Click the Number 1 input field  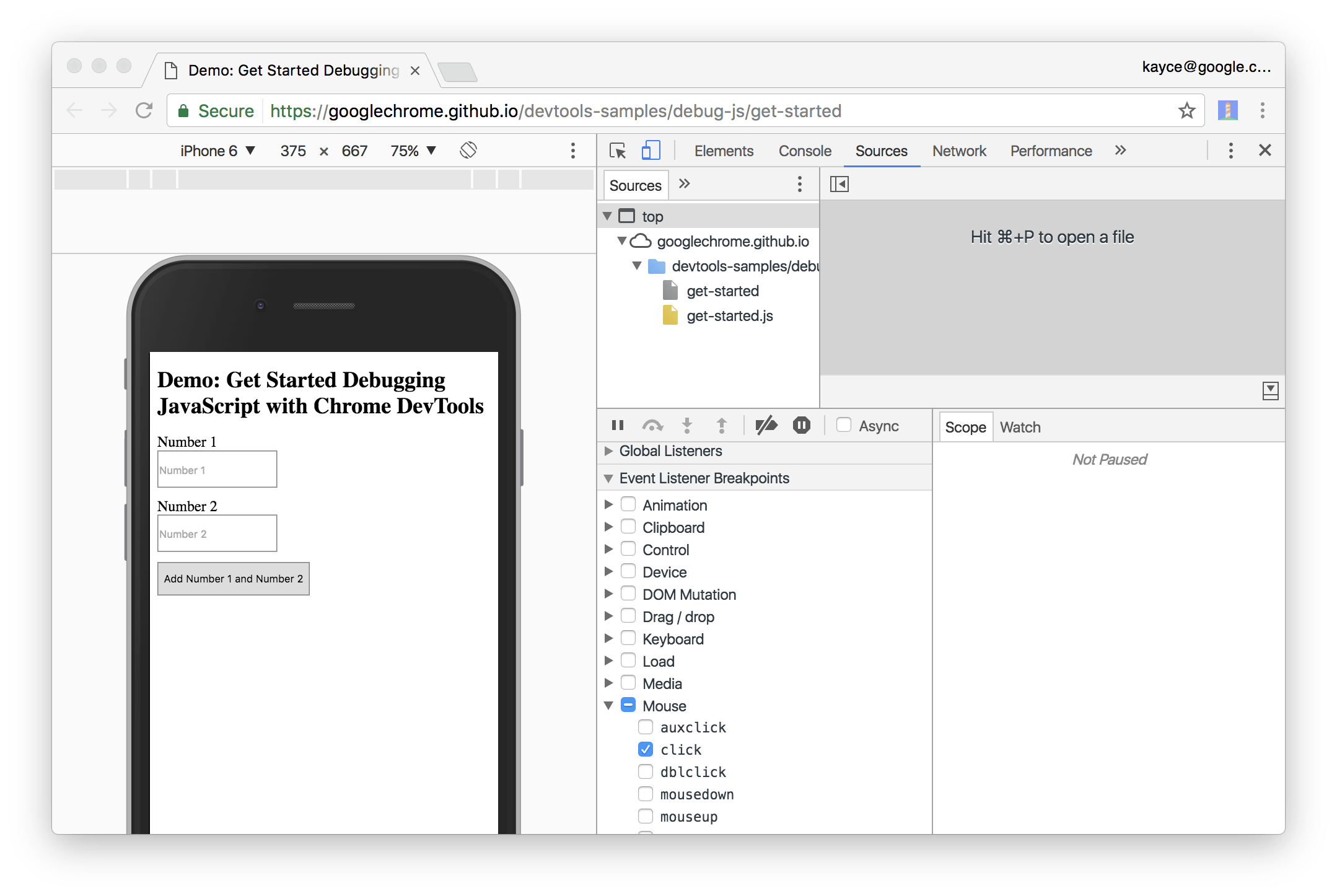(x=217, y=469)
